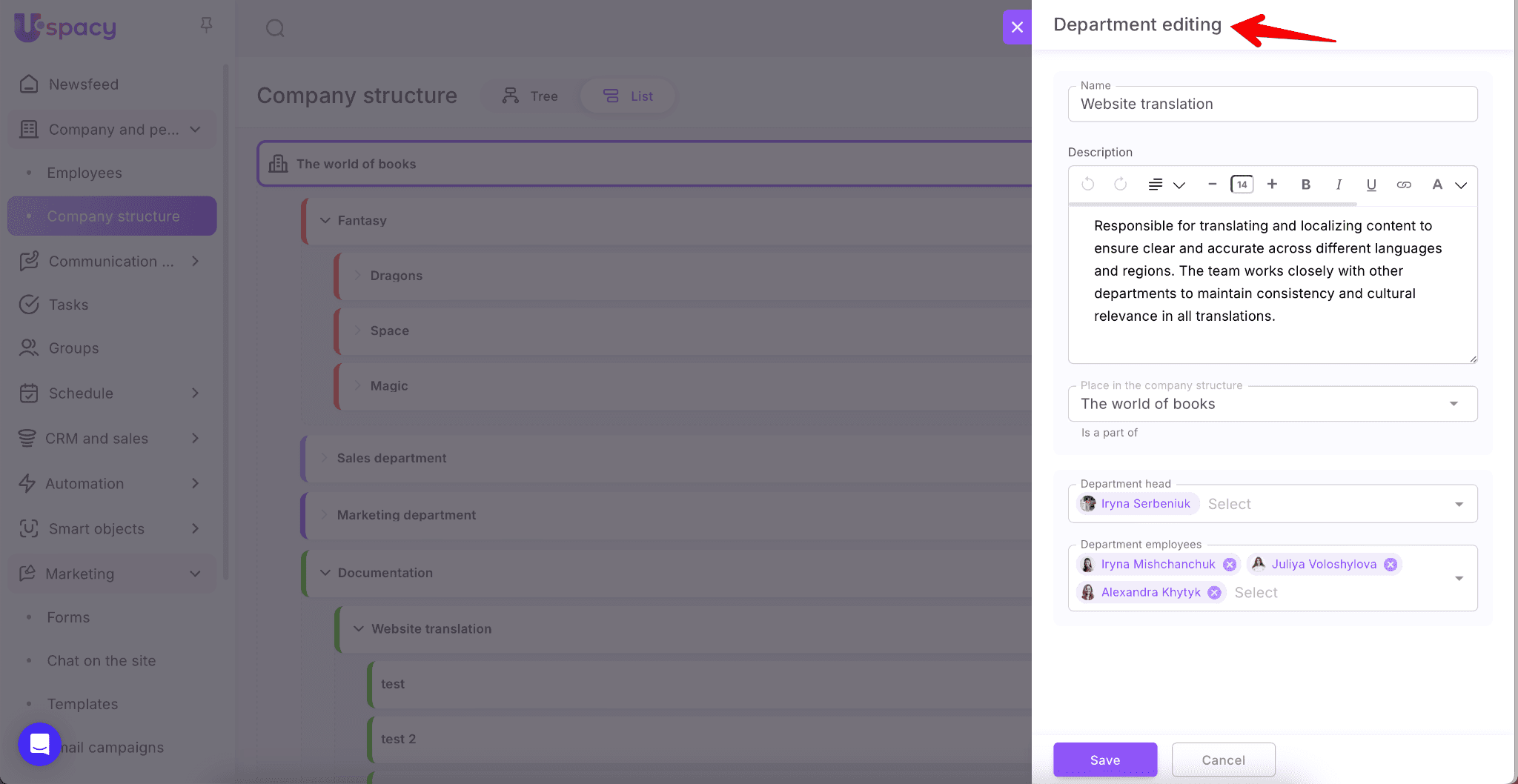The width and height of the screenshot is (1518, 784).
Task: Toggle bold formatting in description toolbar
Action: 1306,185
